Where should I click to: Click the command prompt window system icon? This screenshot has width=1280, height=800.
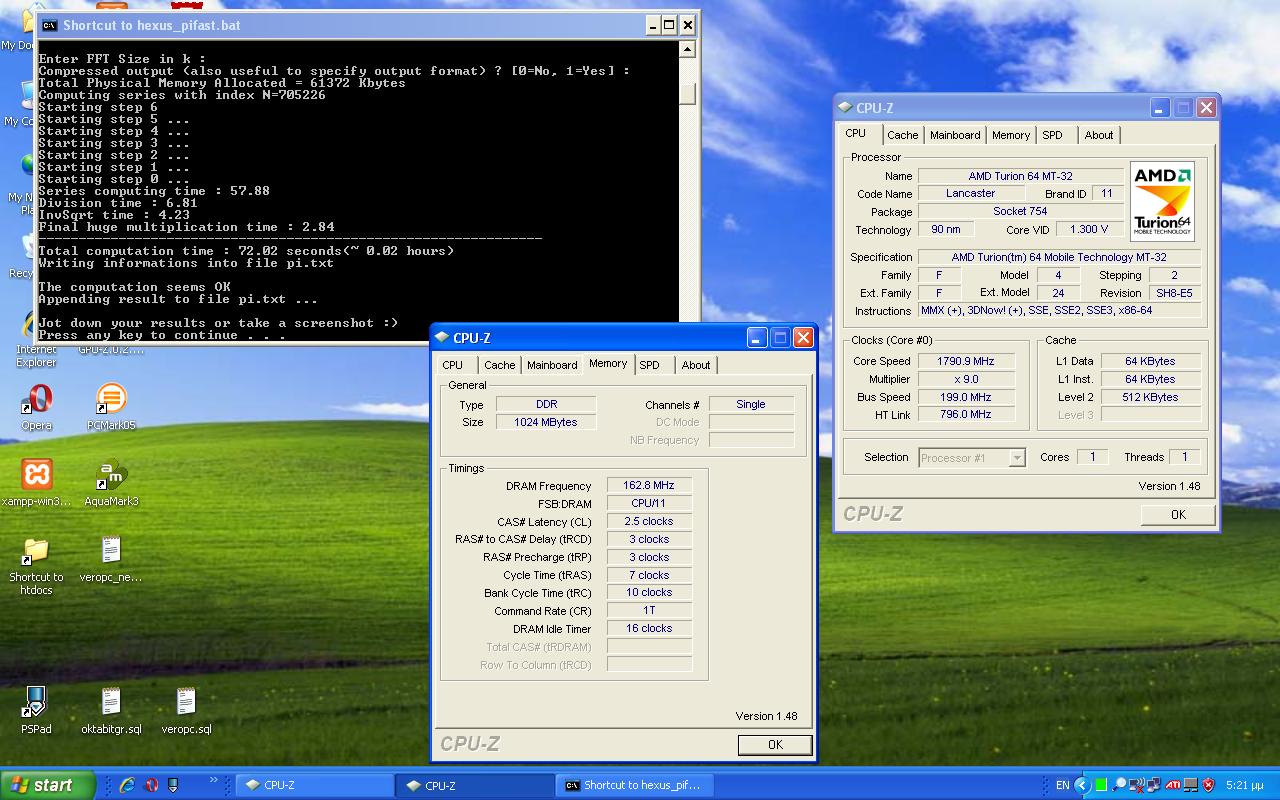(50, 25)
